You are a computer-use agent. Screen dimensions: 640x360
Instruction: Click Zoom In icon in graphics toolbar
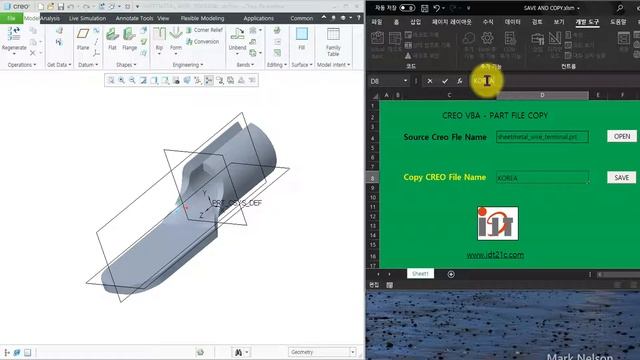122,80
